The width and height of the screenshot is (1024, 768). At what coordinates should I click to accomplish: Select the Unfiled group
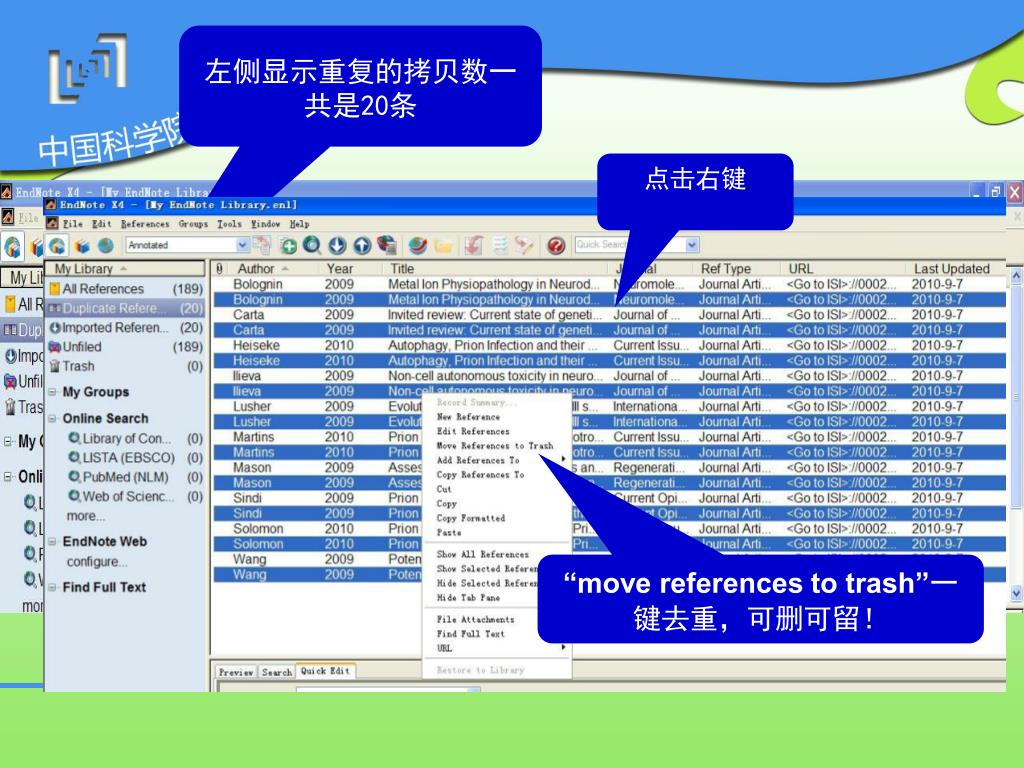pyautogui.click(x=126, y=347)
